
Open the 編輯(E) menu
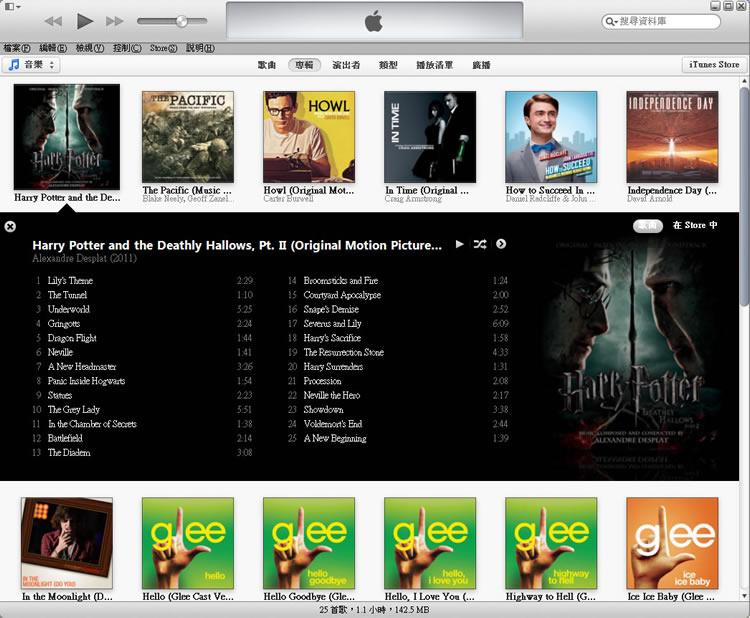53,48
